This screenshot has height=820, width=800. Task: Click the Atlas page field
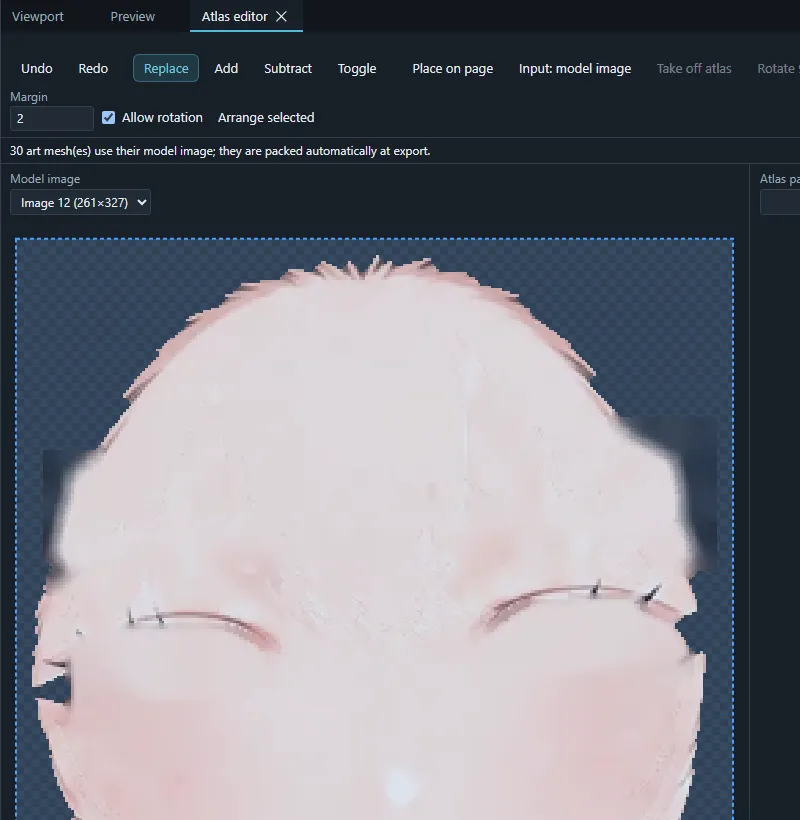780,202
